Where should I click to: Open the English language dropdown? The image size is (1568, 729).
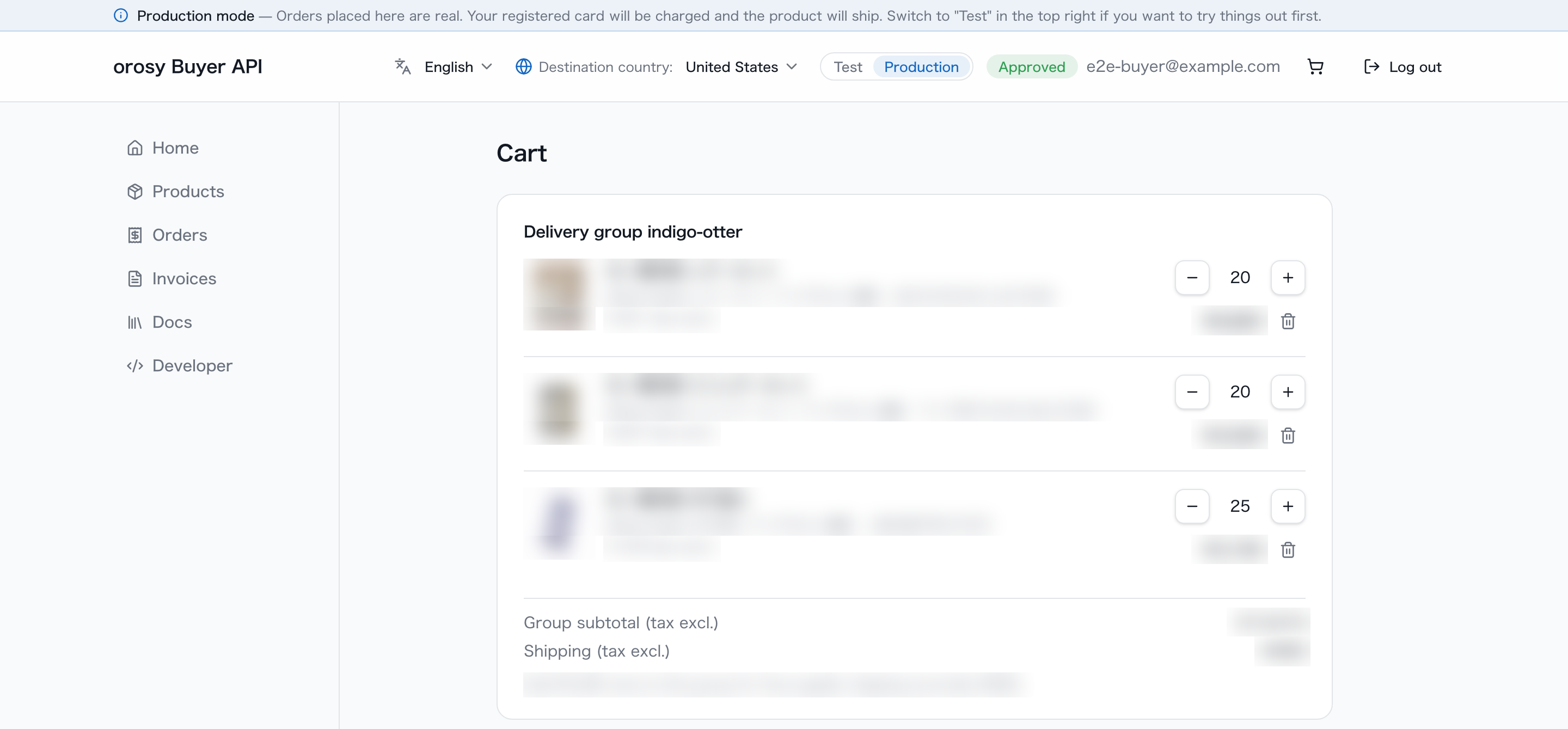point(458,66)
